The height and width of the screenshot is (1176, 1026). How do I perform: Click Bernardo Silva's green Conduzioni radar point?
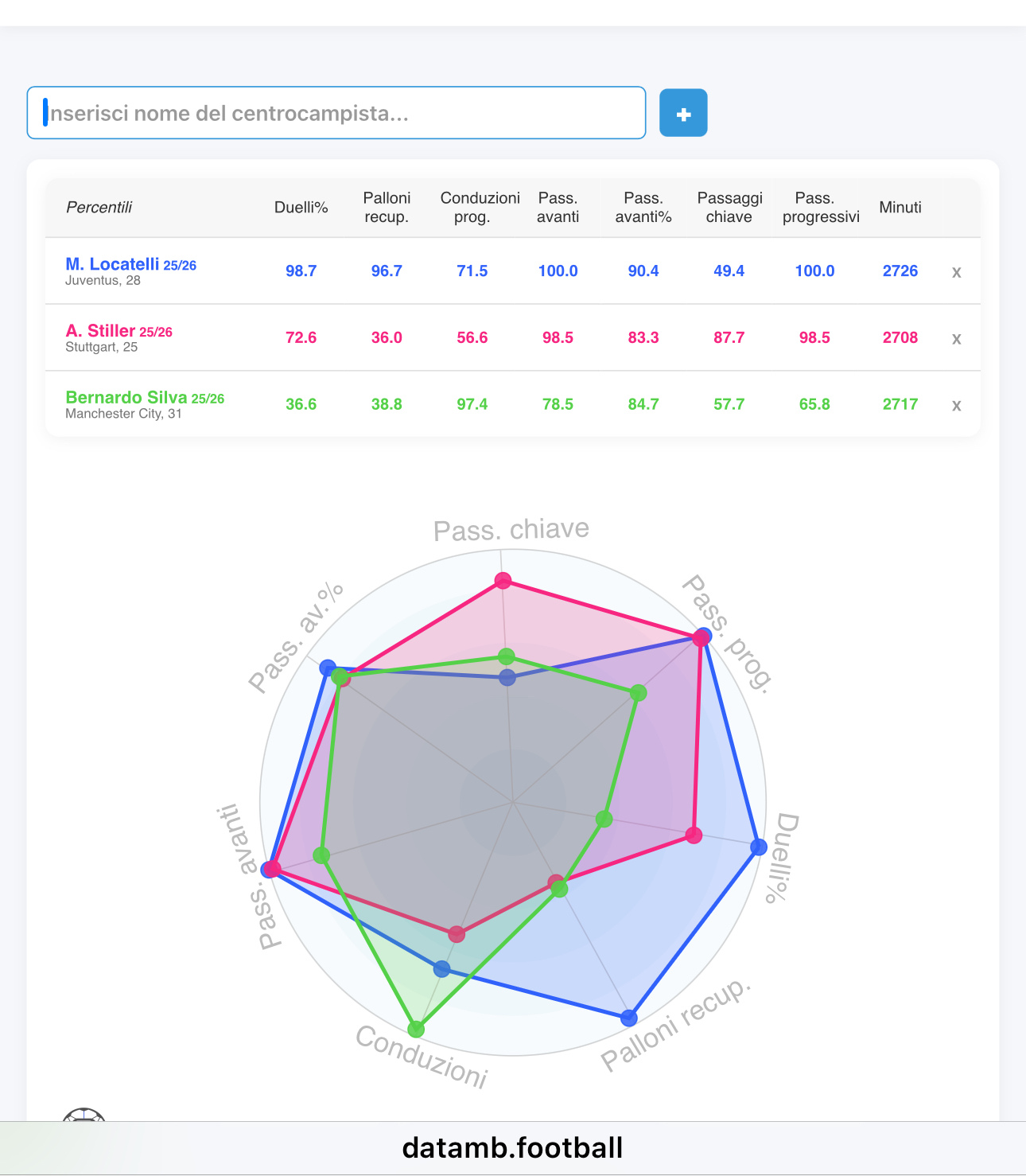tap(416, 1029)
